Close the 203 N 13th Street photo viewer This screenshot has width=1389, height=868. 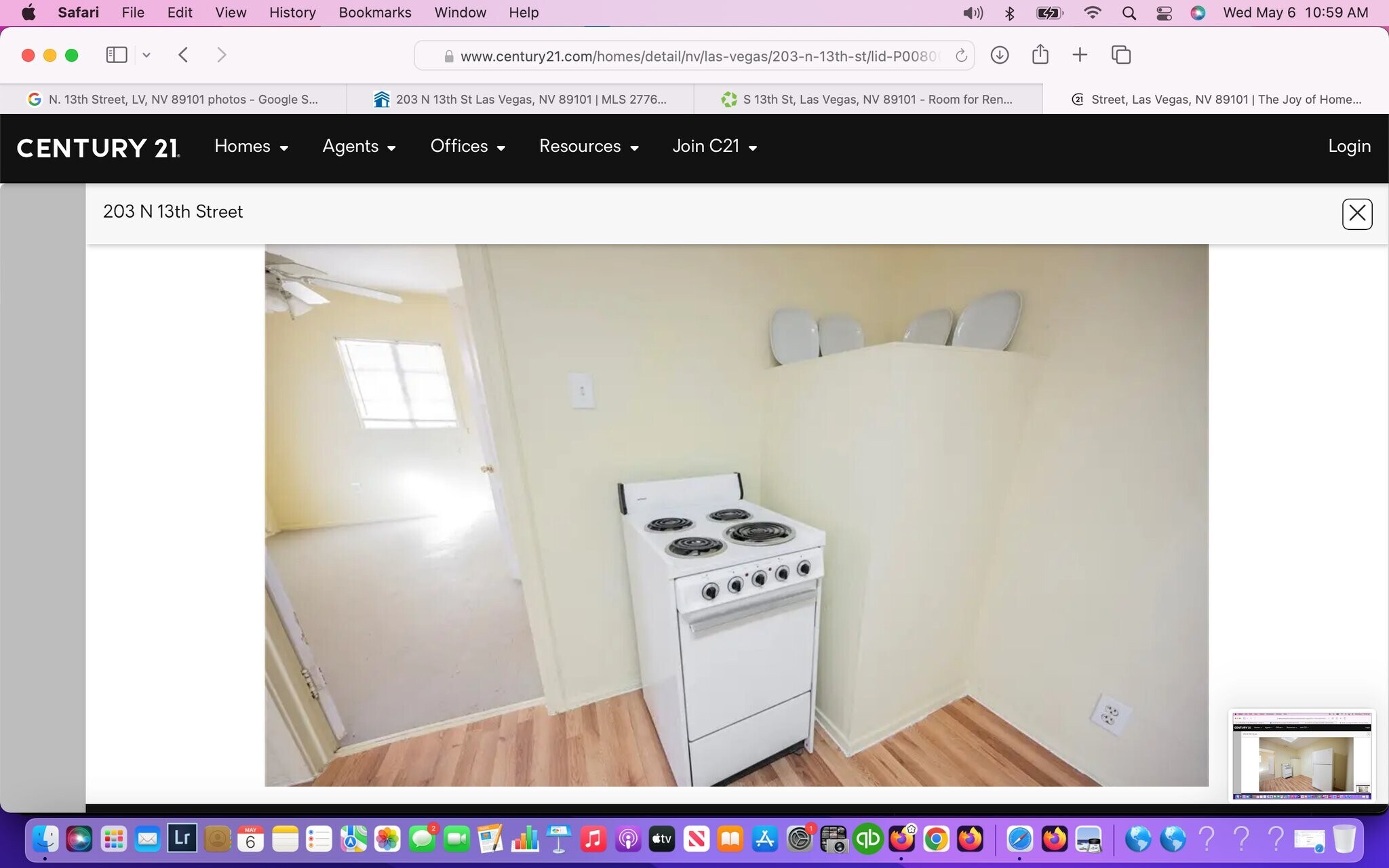[1357, 214]
